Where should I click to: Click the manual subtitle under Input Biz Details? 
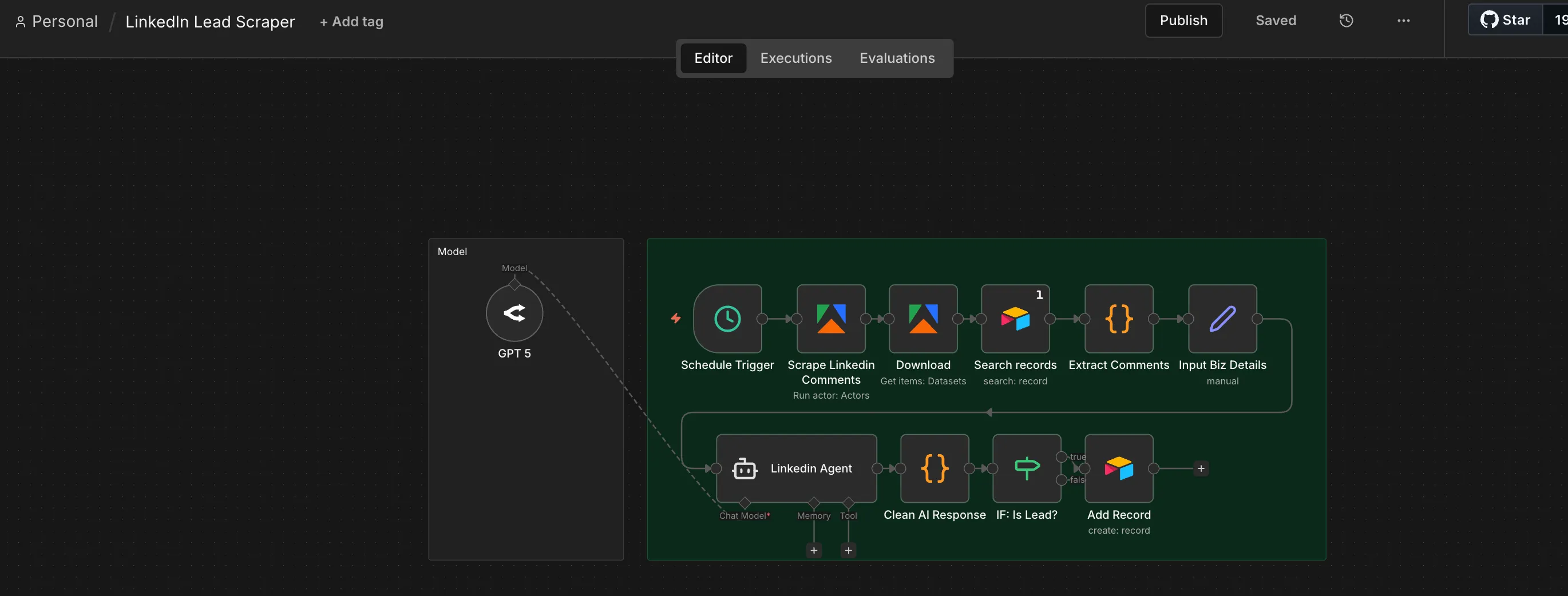click(x=1222, y=382)
